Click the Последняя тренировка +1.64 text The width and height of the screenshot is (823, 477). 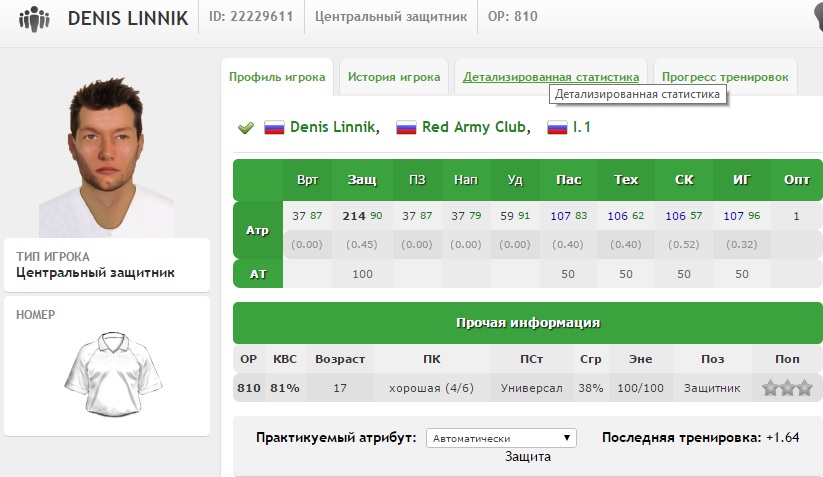[x=701, y=438]
